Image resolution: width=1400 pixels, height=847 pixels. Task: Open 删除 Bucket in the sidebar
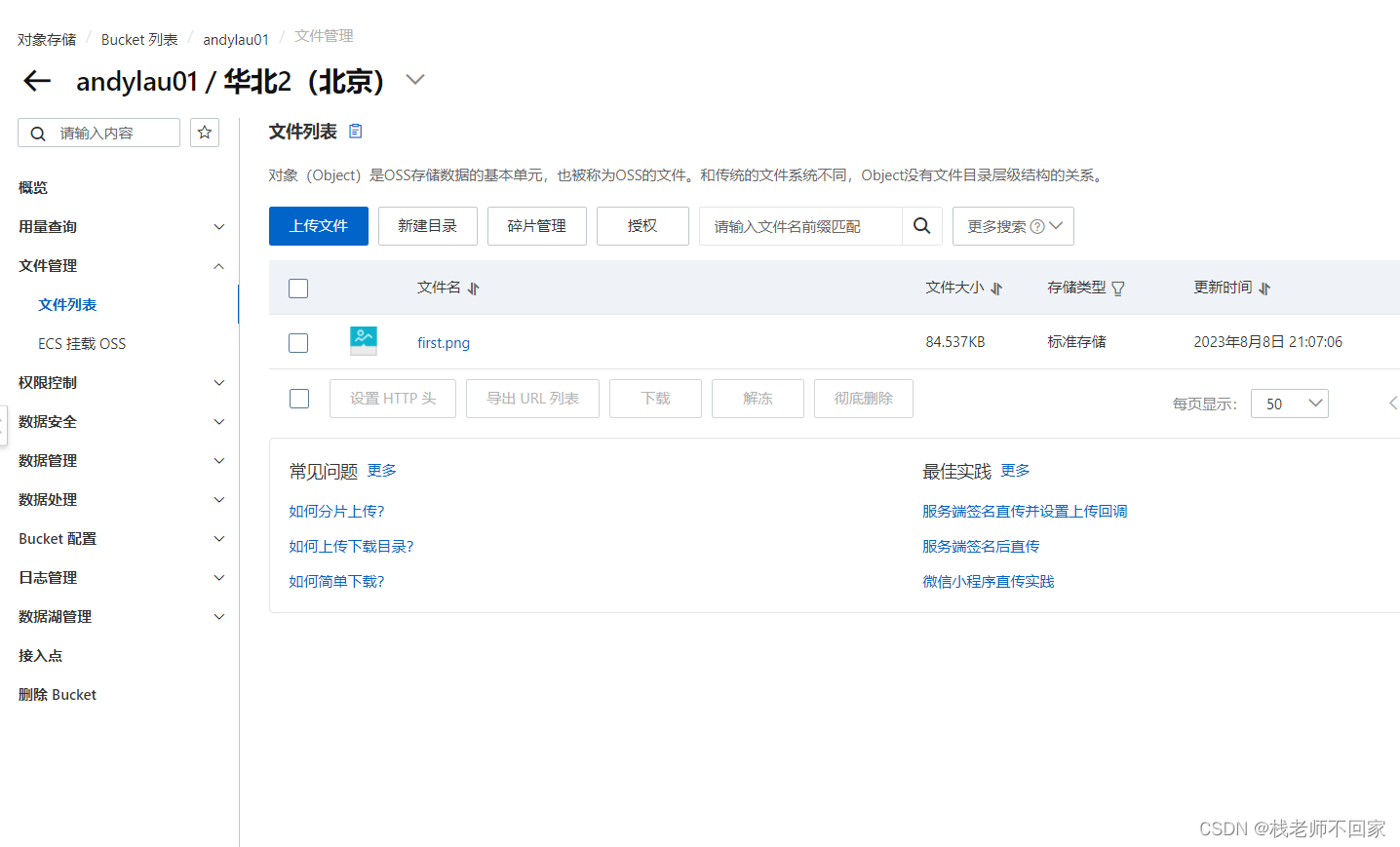[x=58, y=695]
